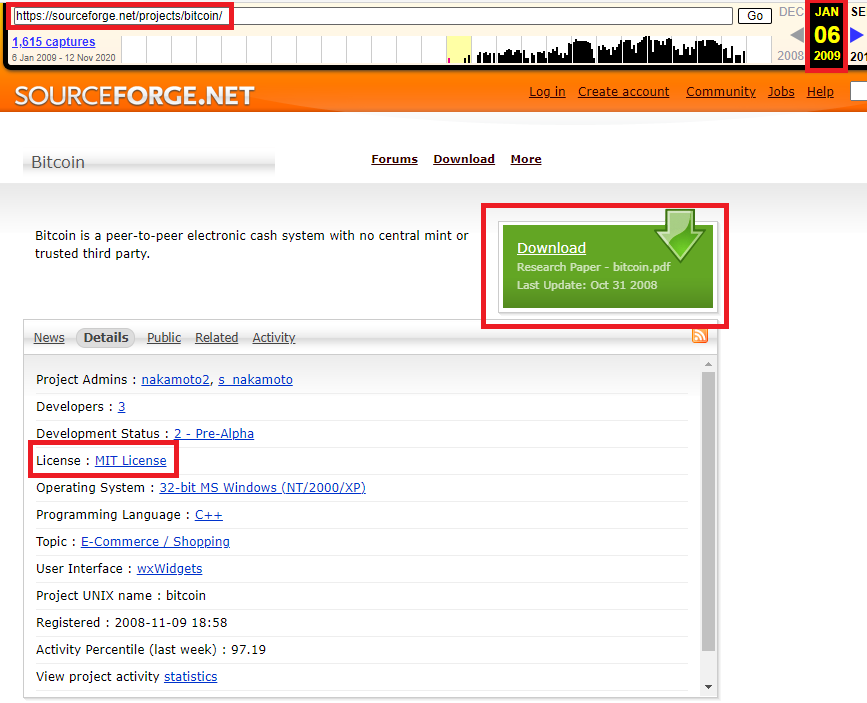Open the More menu
The height and width of the screenshot is (703, 867).
pyautogui.click(x=526, y=159)
